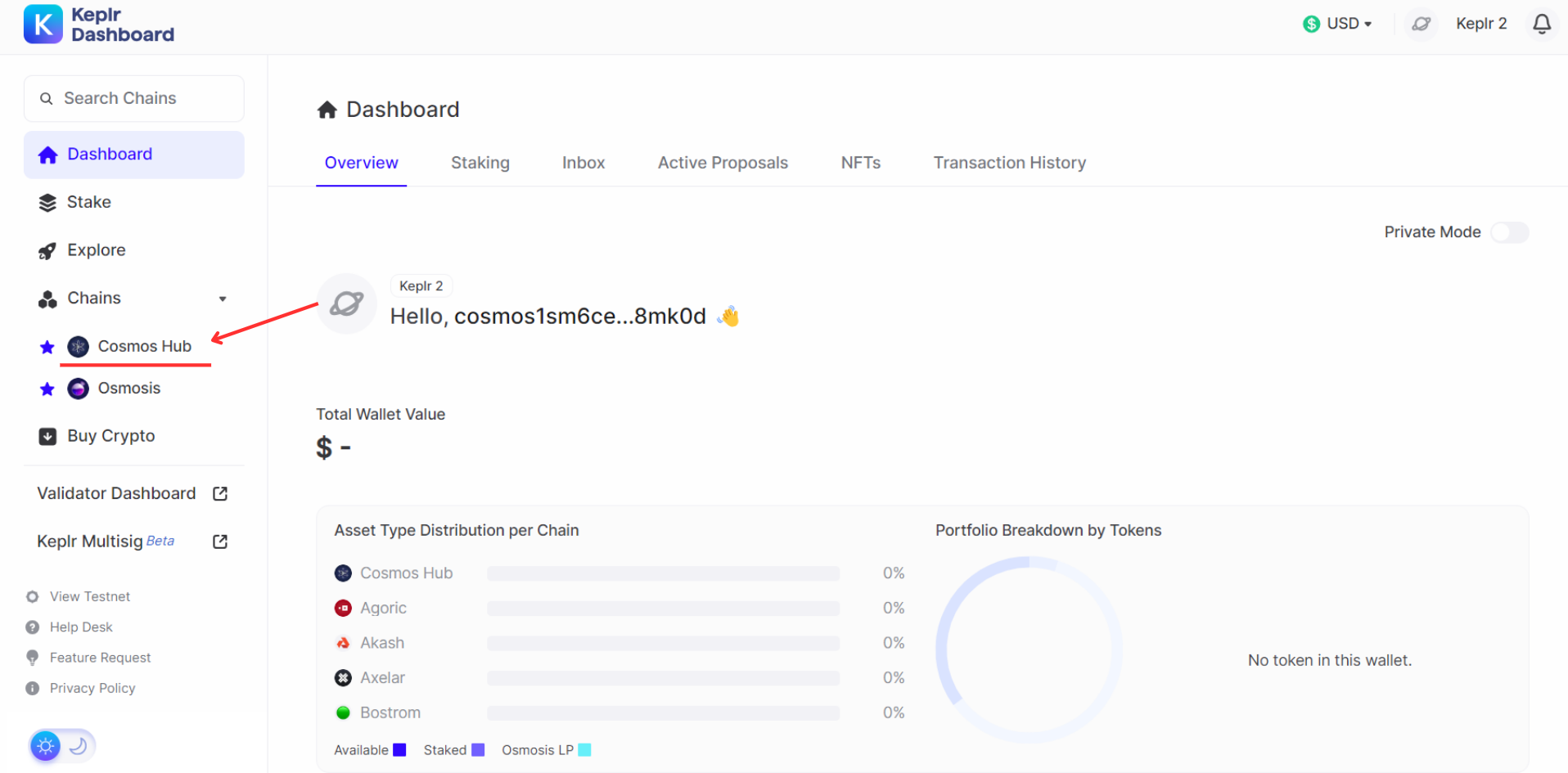Collapse the Chains list arrow
The height and width of the screenshot is (773, 1568).
pyautogui.click(x=223, y=299)
